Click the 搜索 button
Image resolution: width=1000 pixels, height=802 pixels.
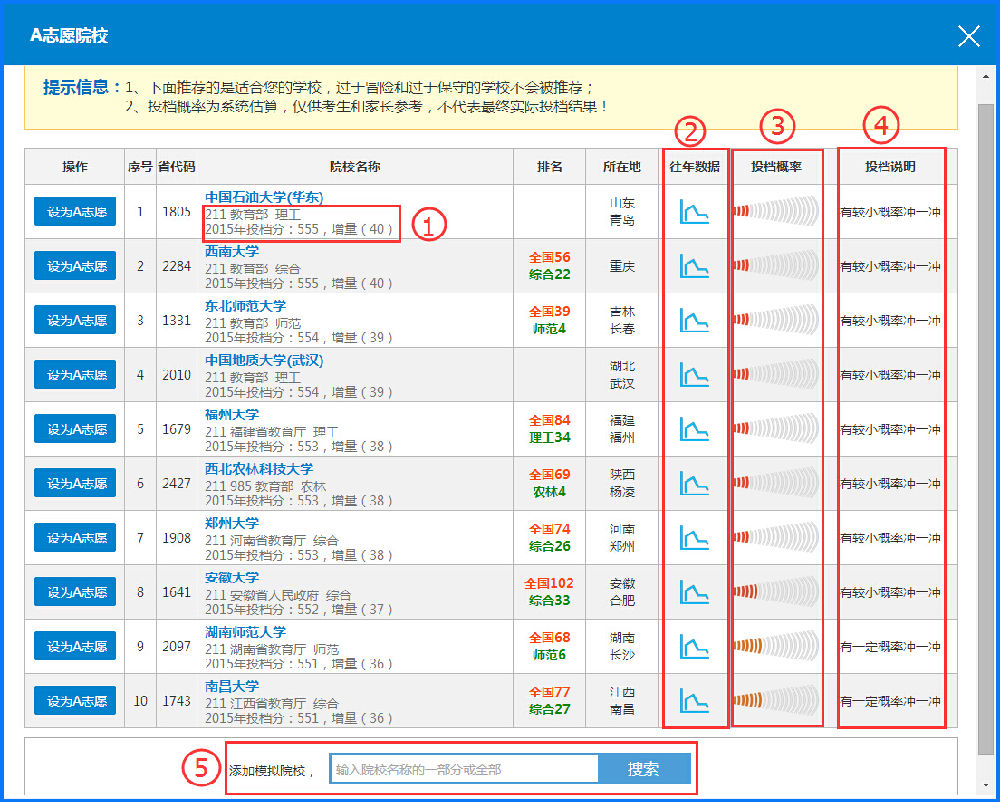[x=644, y=769]
